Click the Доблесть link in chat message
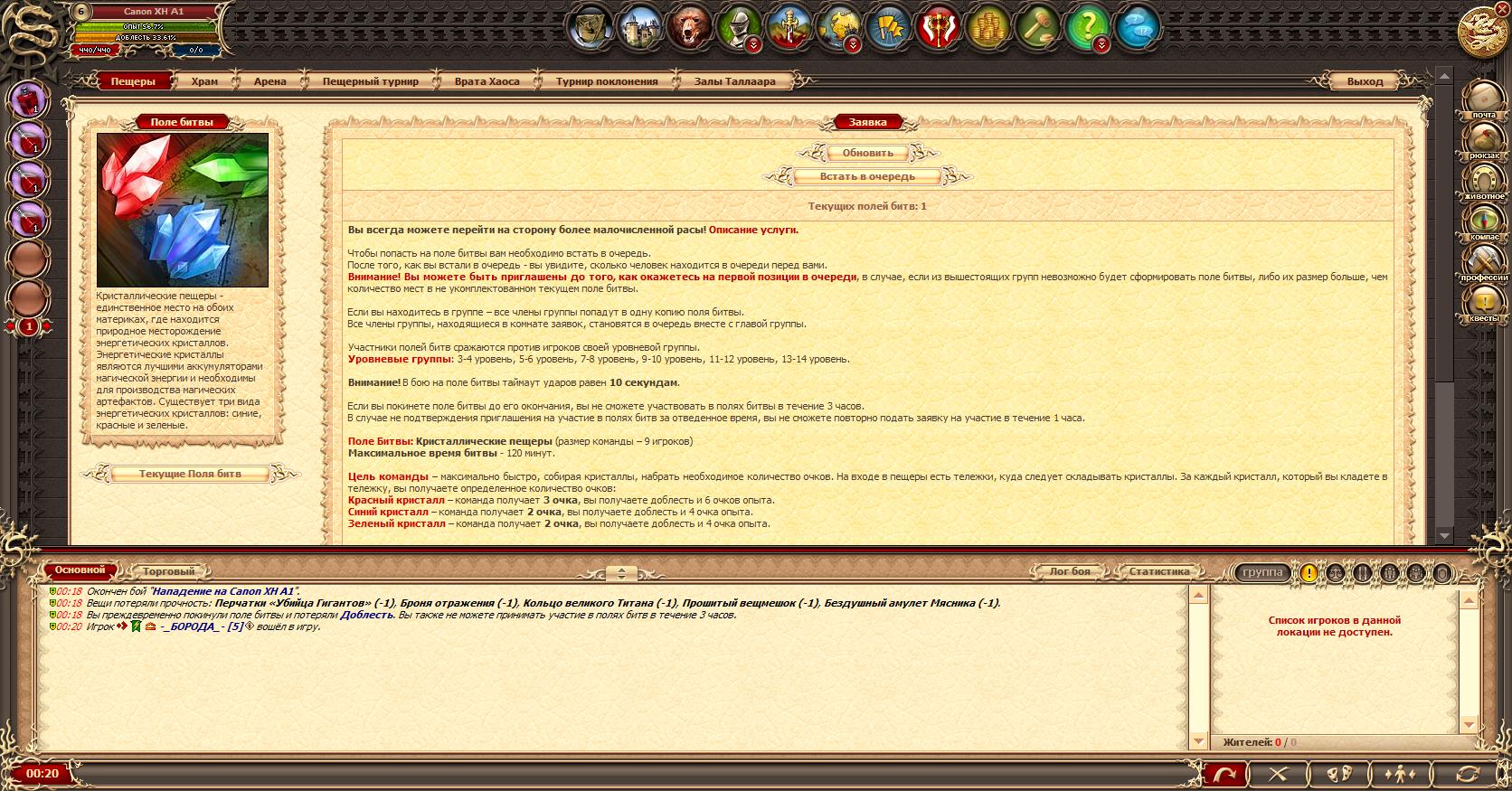Image resolution: width=1512 pixels, height=791 pixels. coord(366,615)
